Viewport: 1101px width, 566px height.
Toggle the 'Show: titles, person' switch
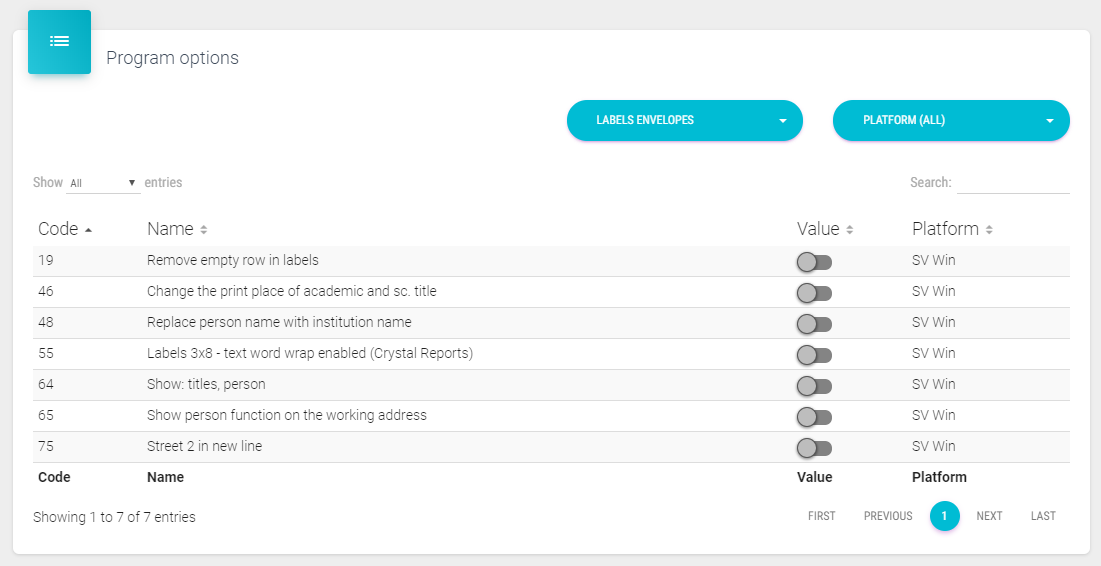coord(814,386)
